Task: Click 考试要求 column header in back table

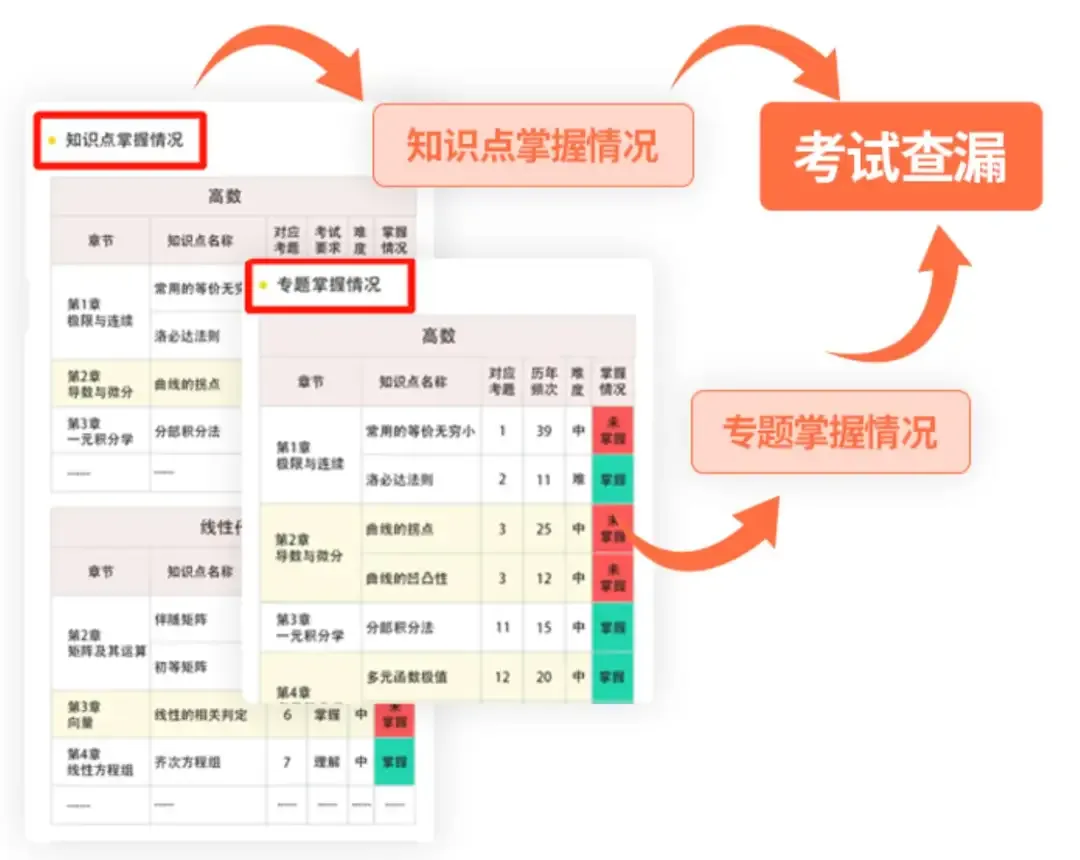Action: [327, 240]
